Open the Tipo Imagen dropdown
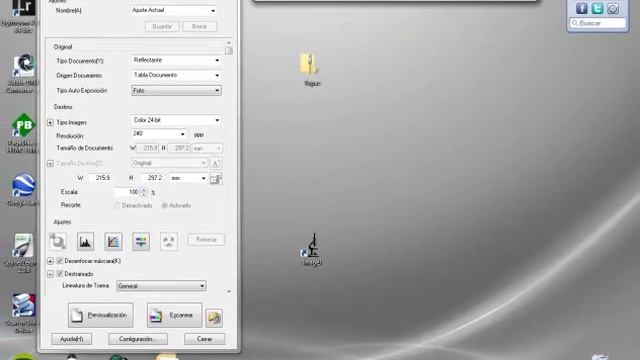 pos(176,120)
